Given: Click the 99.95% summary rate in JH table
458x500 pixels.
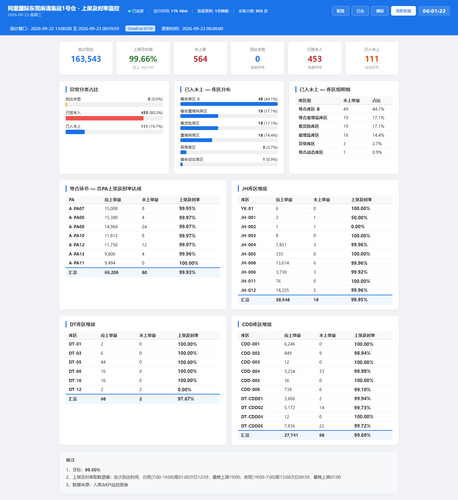Looking at the screenshot, I should (359, 300).
